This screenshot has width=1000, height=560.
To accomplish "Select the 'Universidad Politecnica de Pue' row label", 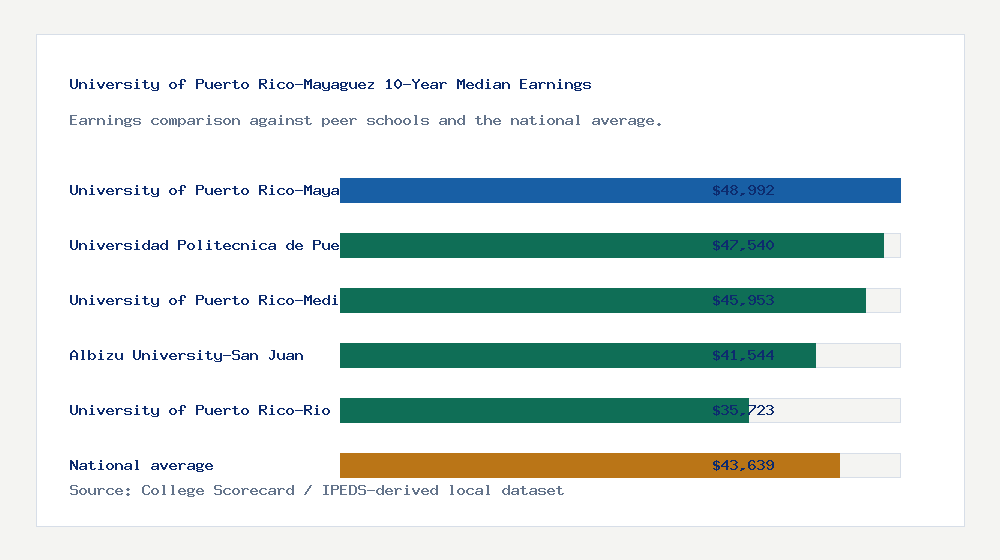I will [x=204, y=245].
